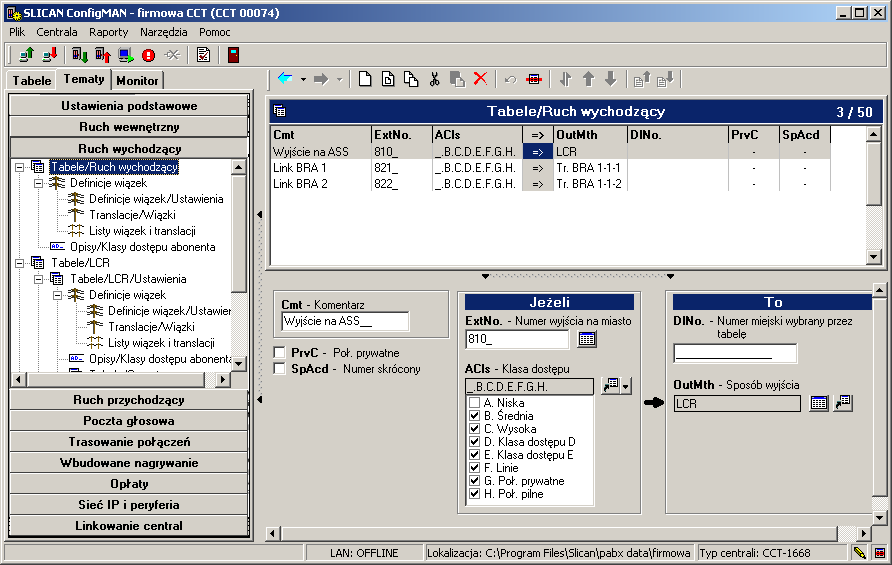Click the copy pages icon
This screenshot has height=565, width=892.
point(411,79)
